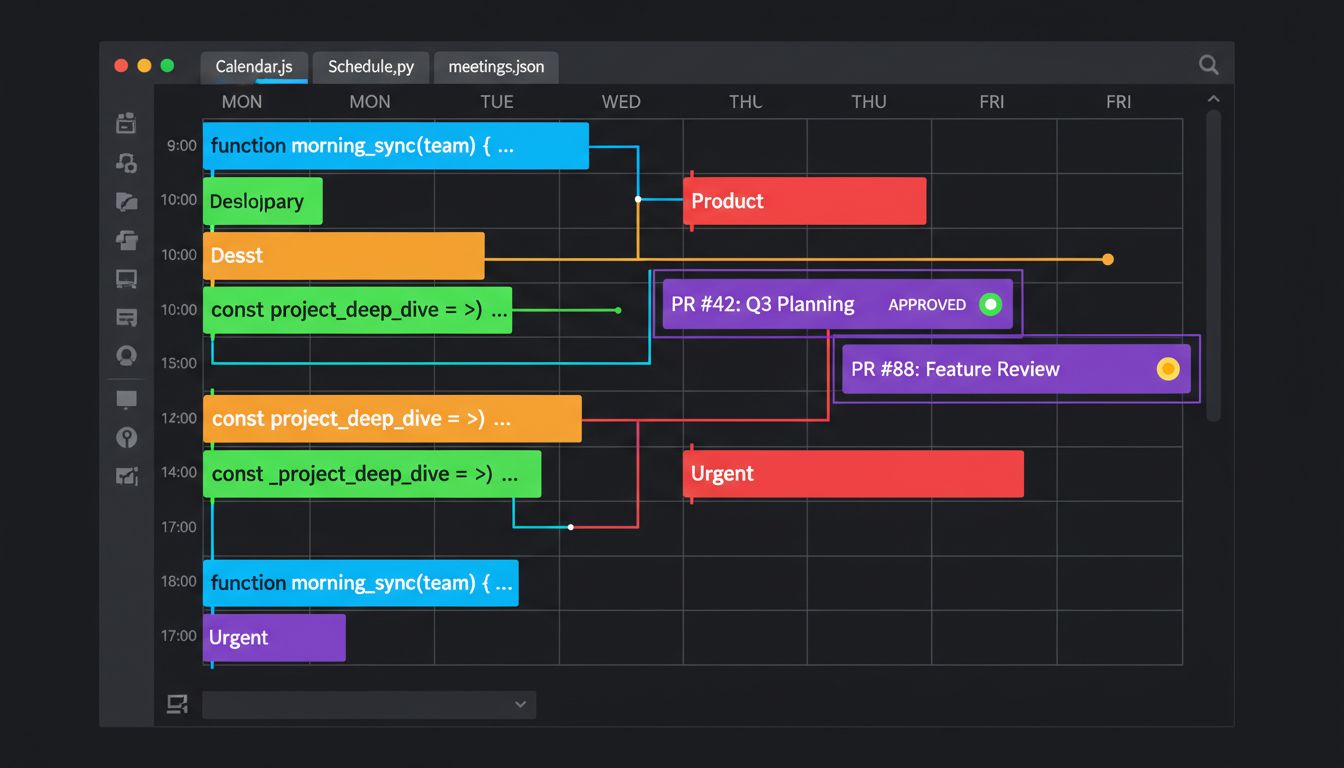This screenshot has width=1344, height=768.
Task: Click the chevron above the vertical scrollbar
Action: pyautogui.click(x=1213, y=100)
